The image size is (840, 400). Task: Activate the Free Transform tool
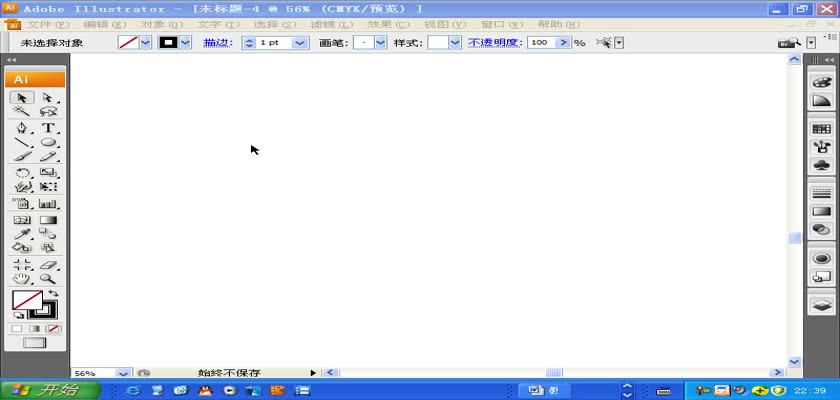click(48, 187)
